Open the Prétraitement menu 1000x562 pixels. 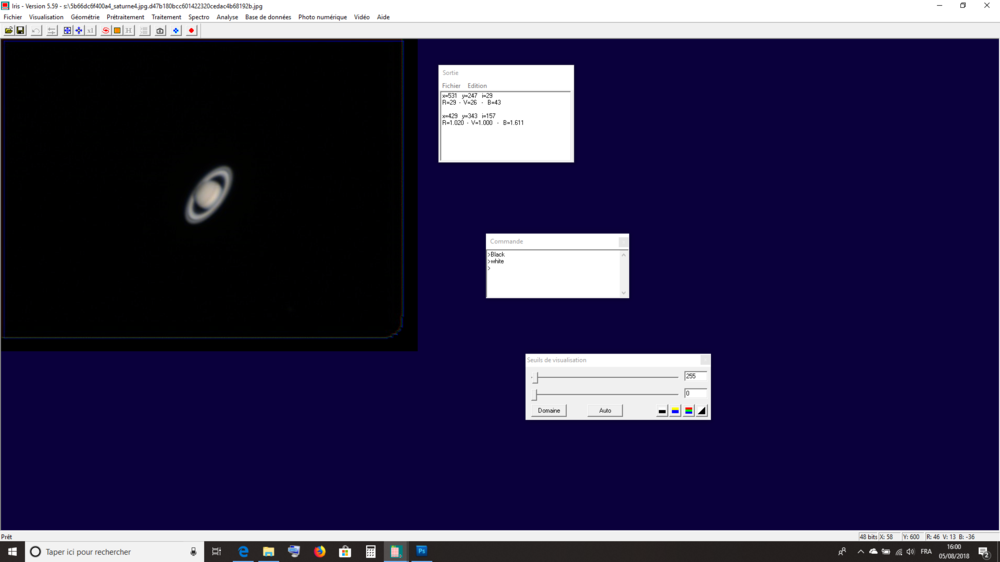pyautogui.click(x=125, y=17)
